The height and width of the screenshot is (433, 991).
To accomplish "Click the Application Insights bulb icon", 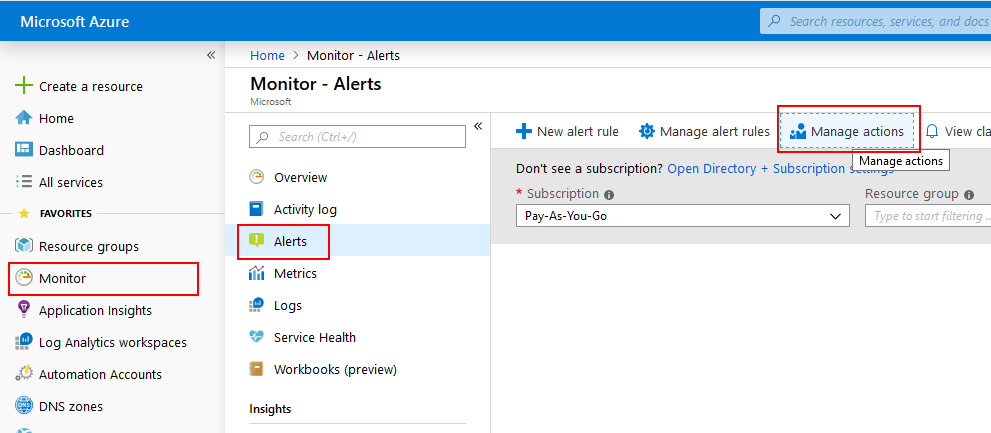I will 23,310.
